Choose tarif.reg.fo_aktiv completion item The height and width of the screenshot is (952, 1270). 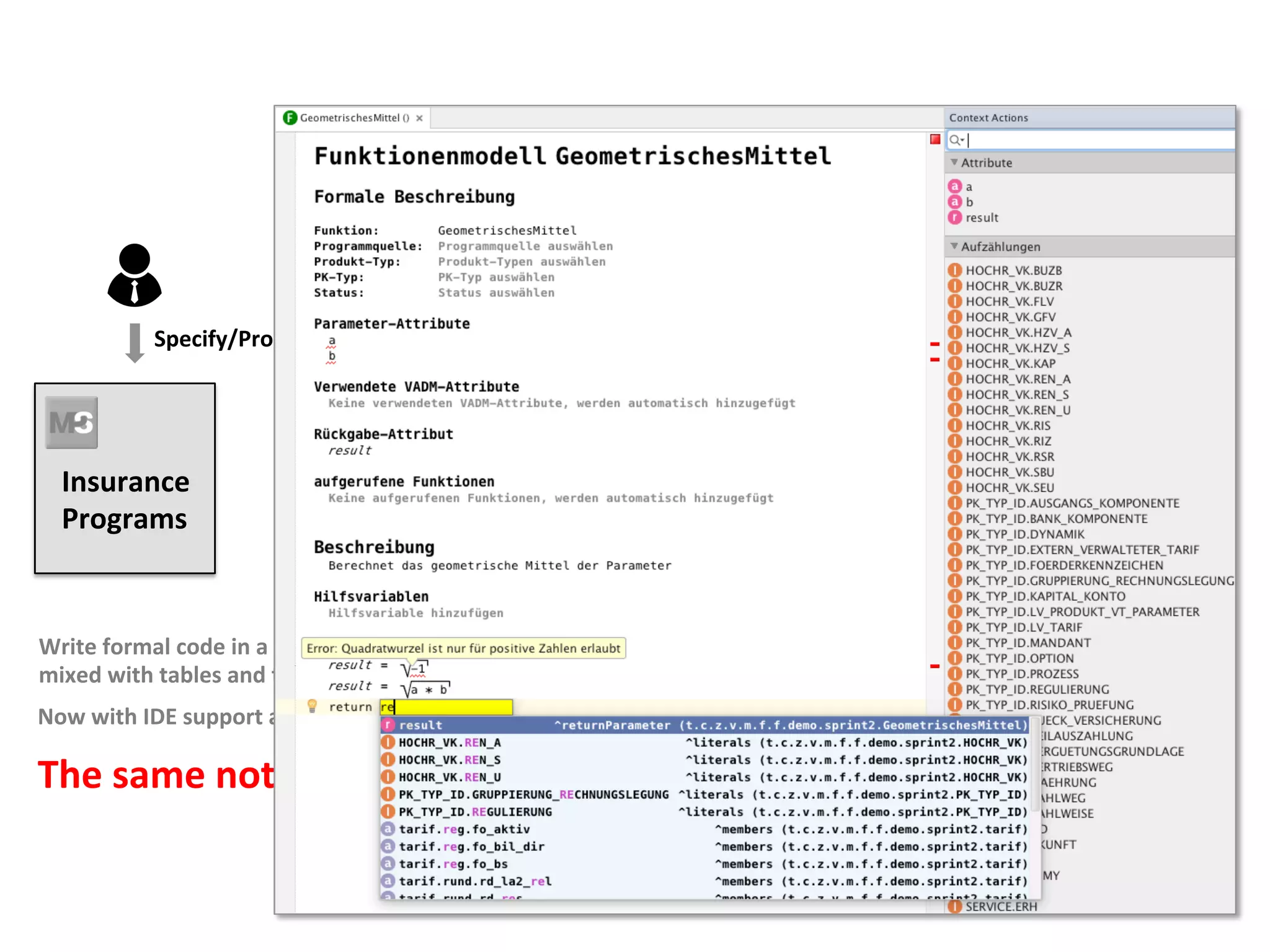[704, 829]
